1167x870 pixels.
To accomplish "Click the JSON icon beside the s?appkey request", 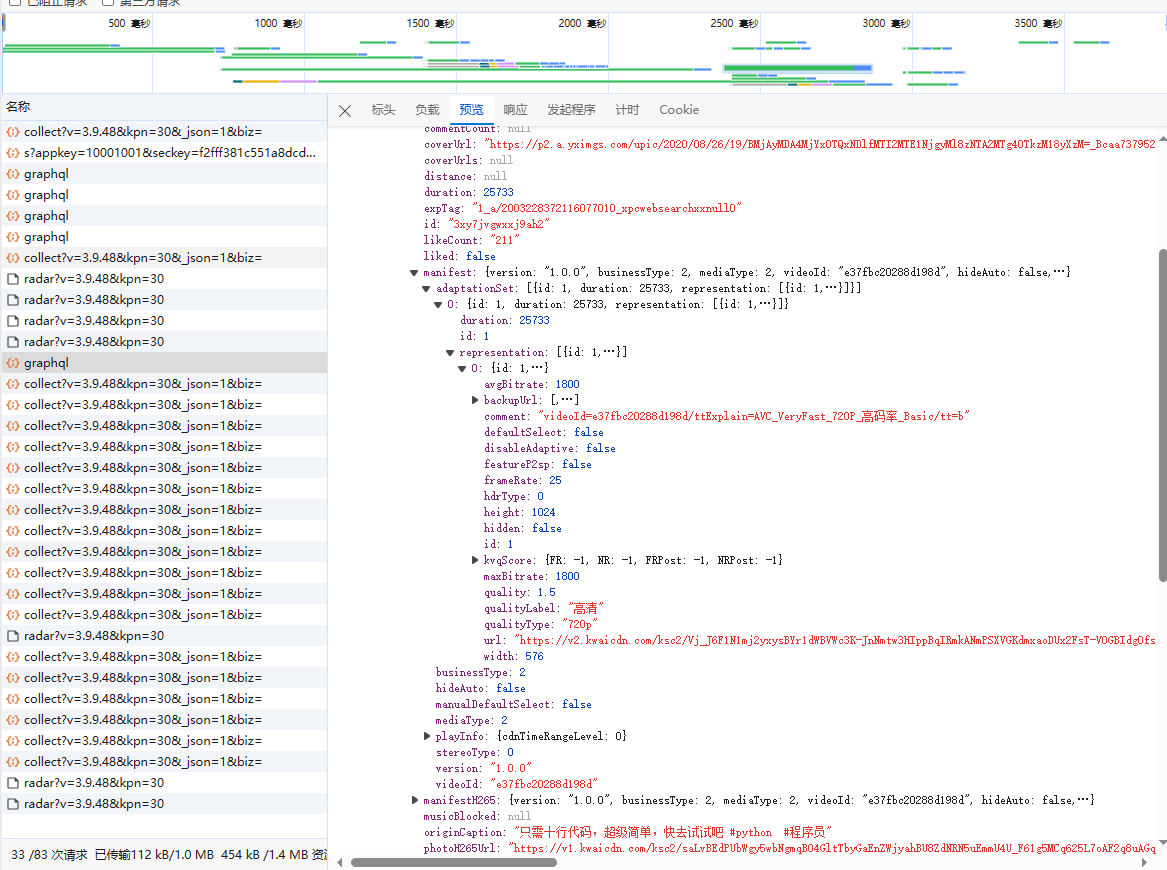I will point(13,153).
